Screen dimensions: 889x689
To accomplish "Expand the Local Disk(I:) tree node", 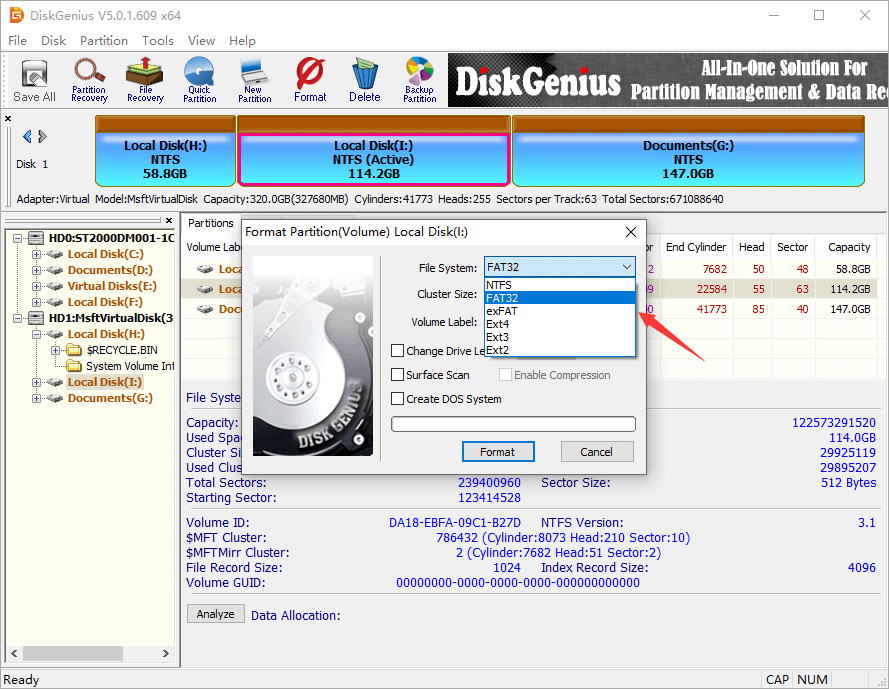I will [37, 382].
